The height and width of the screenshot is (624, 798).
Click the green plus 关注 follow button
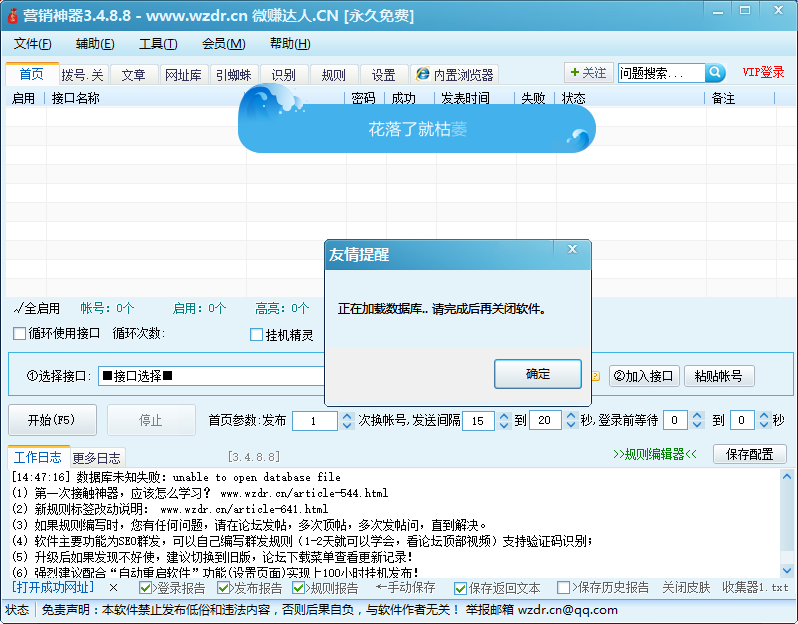589,73
